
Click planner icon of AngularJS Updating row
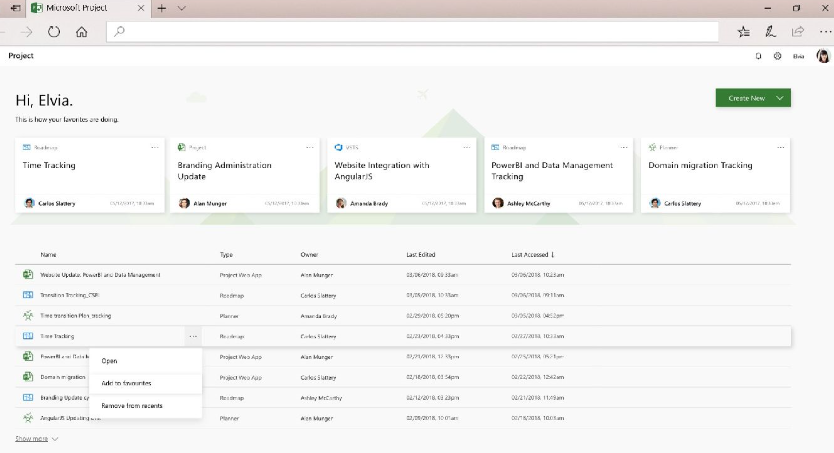[28, 418]
